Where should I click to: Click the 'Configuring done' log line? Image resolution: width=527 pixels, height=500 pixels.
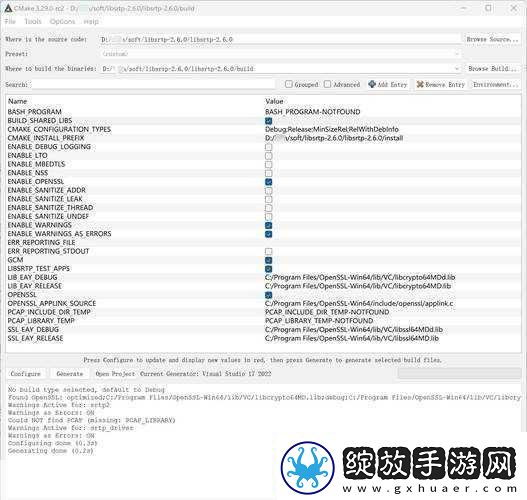point(52,443)
